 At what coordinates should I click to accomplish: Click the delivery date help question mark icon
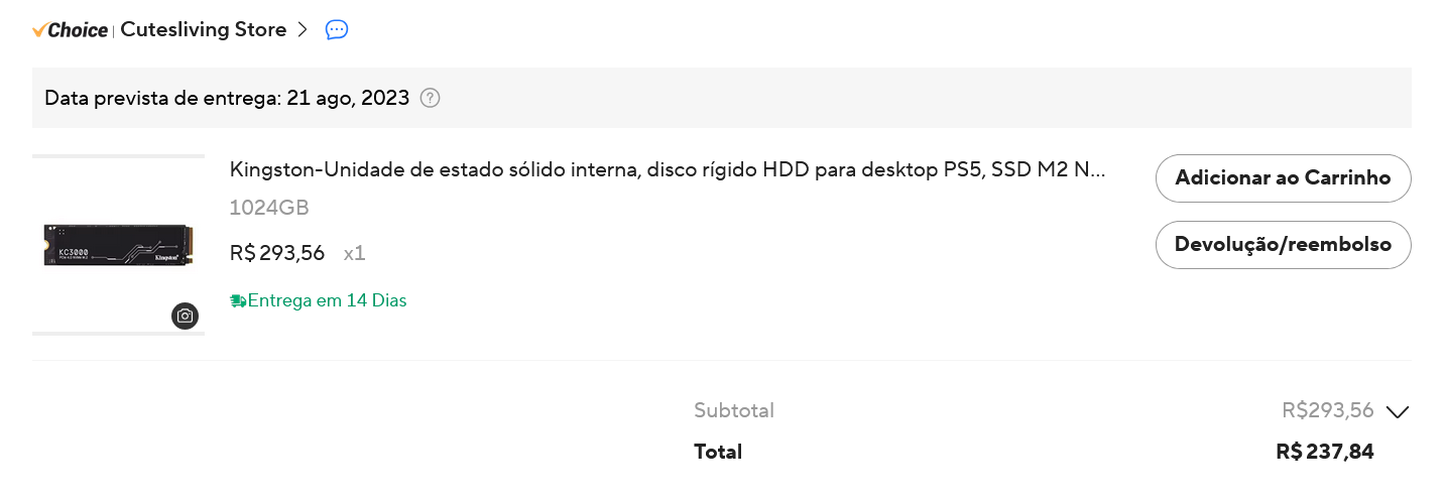[430, 98]
